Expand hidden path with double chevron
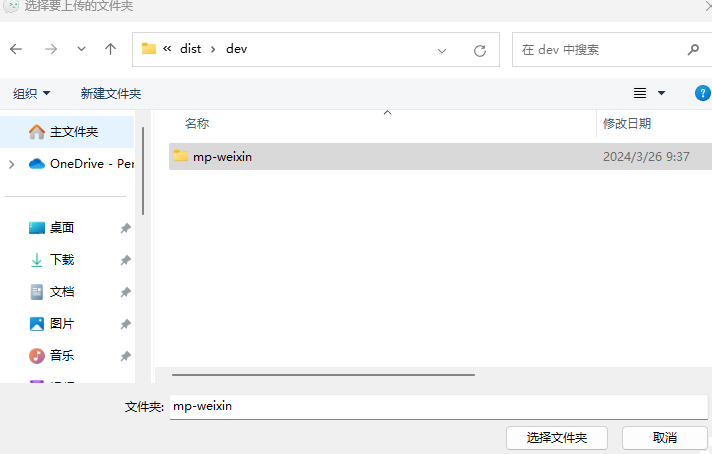Screen dimensions: 712x454 pos(167,49)
